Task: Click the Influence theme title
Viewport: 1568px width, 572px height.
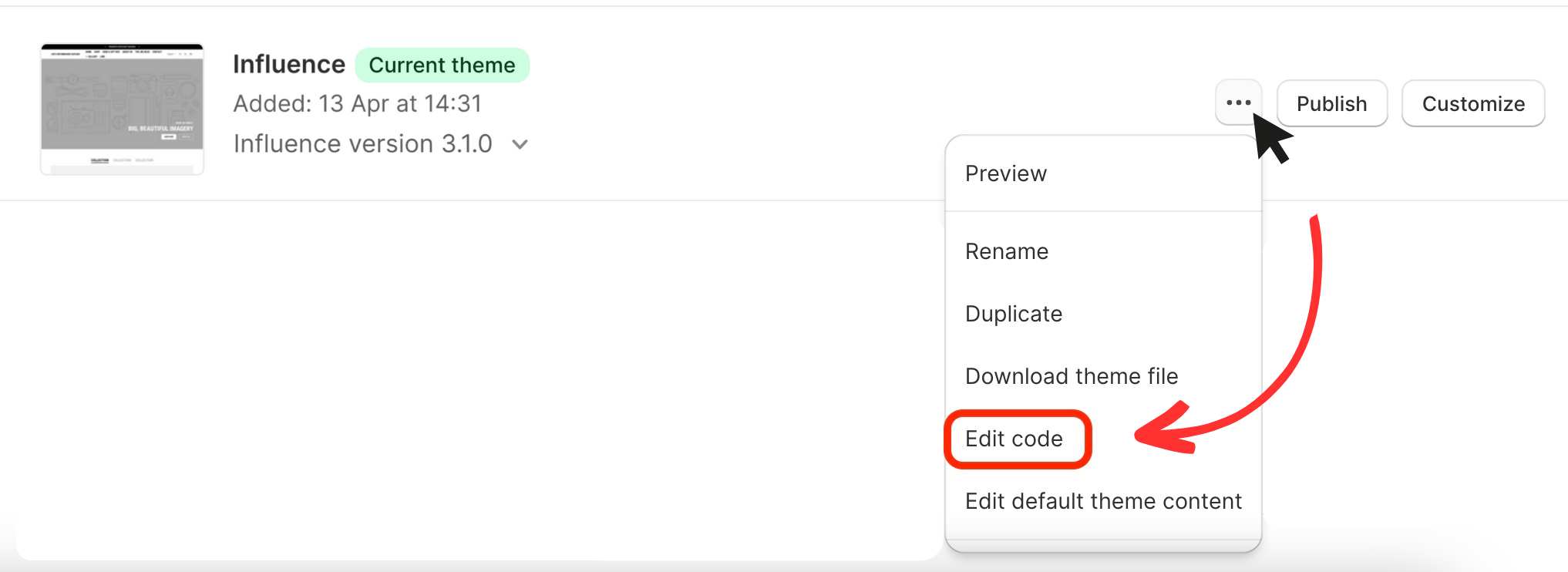Action: (289, 64)
